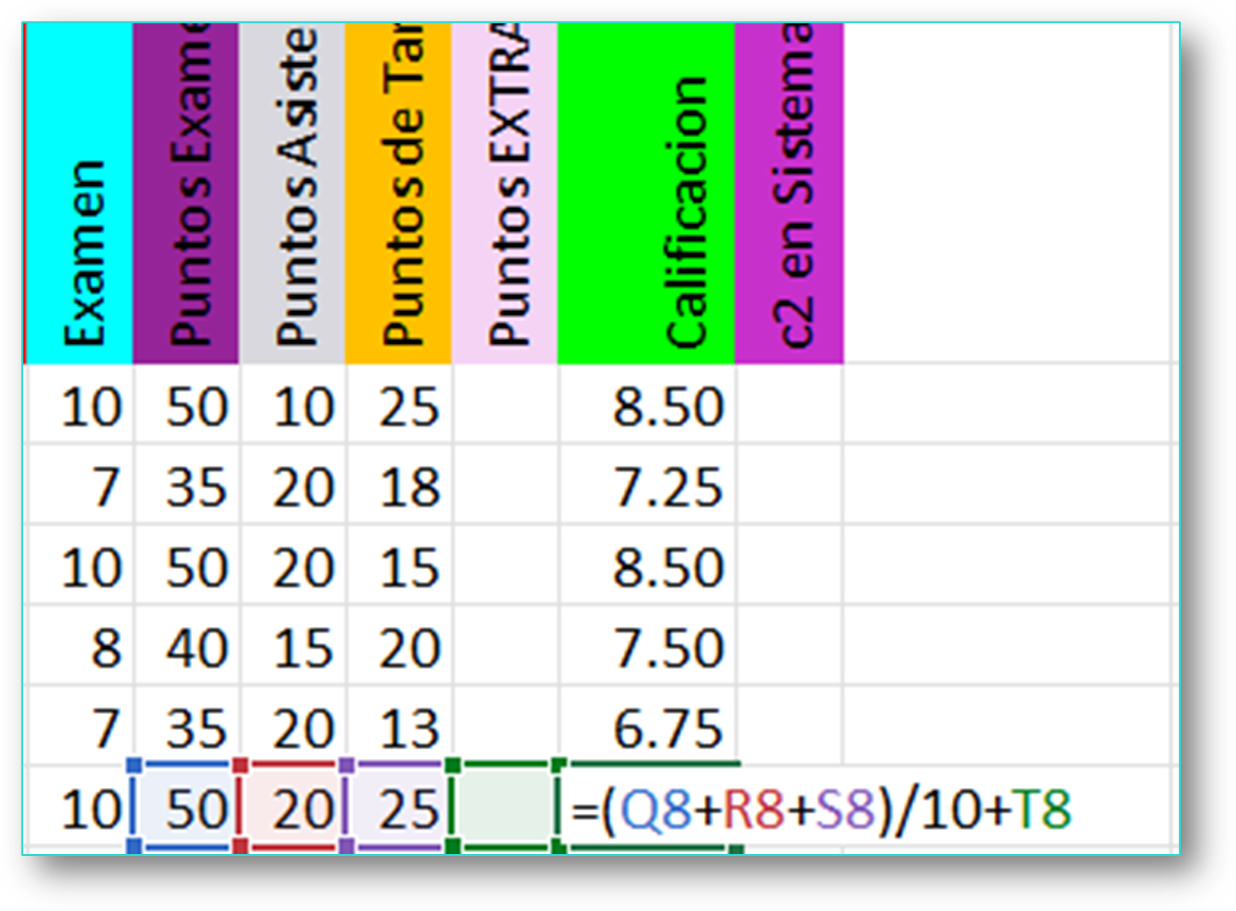Select the Puntos de Tarea cell with 13
The image size is (1236, 911).
pos(400,728)
